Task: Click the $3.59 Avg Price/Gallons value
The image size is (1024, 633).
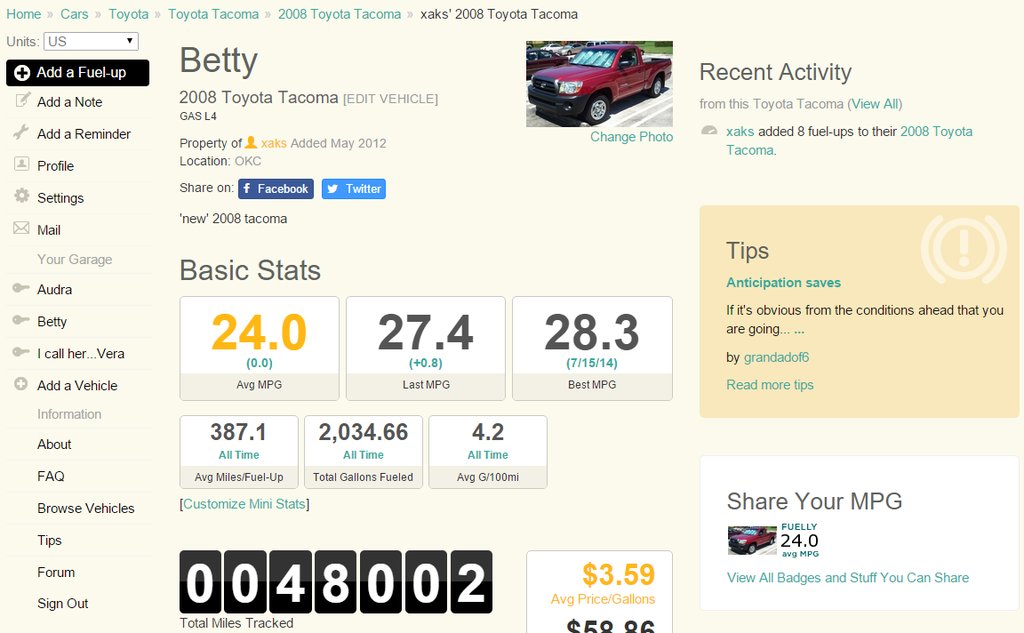Action: click(x=618, y=575)
